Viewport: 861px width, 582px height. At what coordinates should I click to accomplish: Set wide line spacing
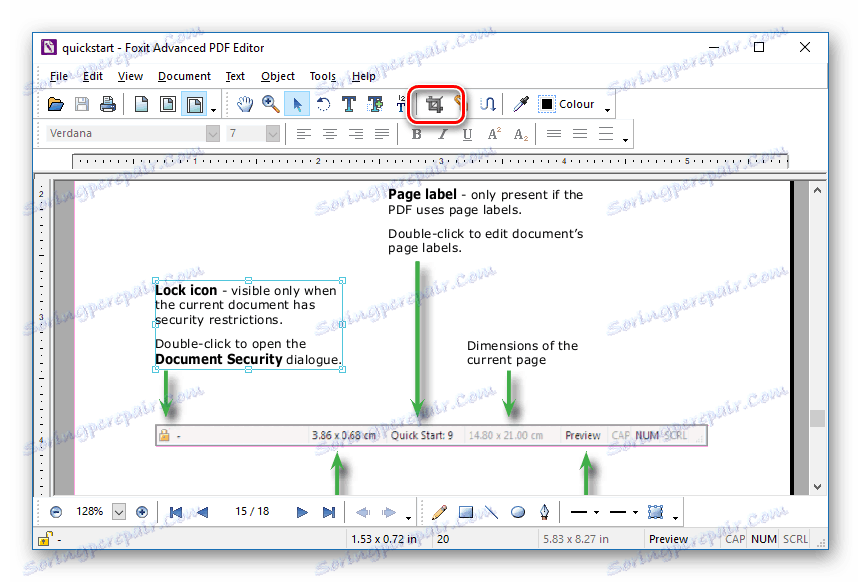(x=606, y=133)
